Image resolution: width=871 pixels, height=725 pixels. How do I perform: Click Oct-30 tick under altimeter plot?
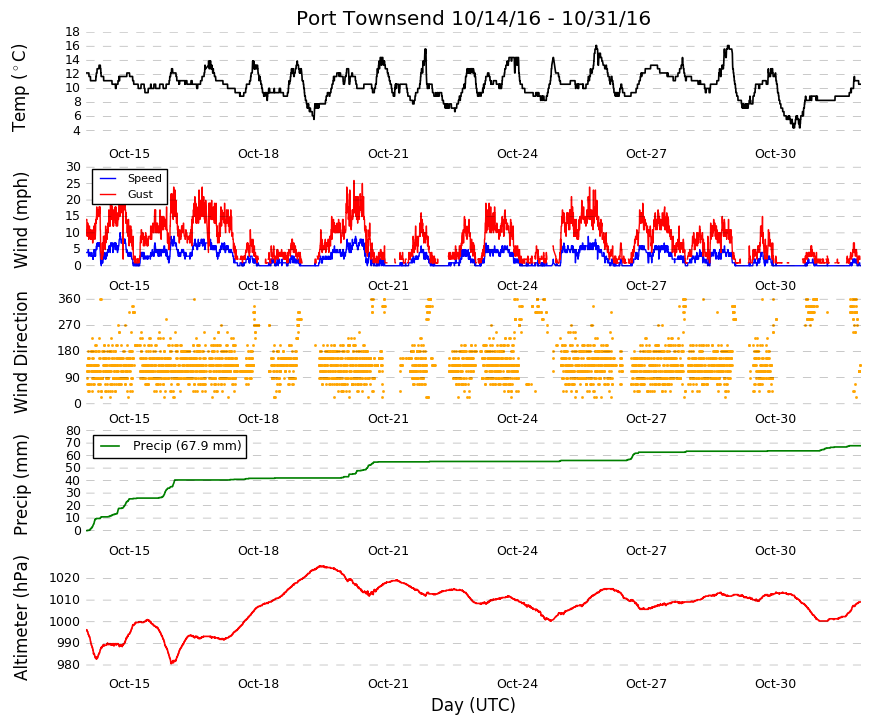775,683
